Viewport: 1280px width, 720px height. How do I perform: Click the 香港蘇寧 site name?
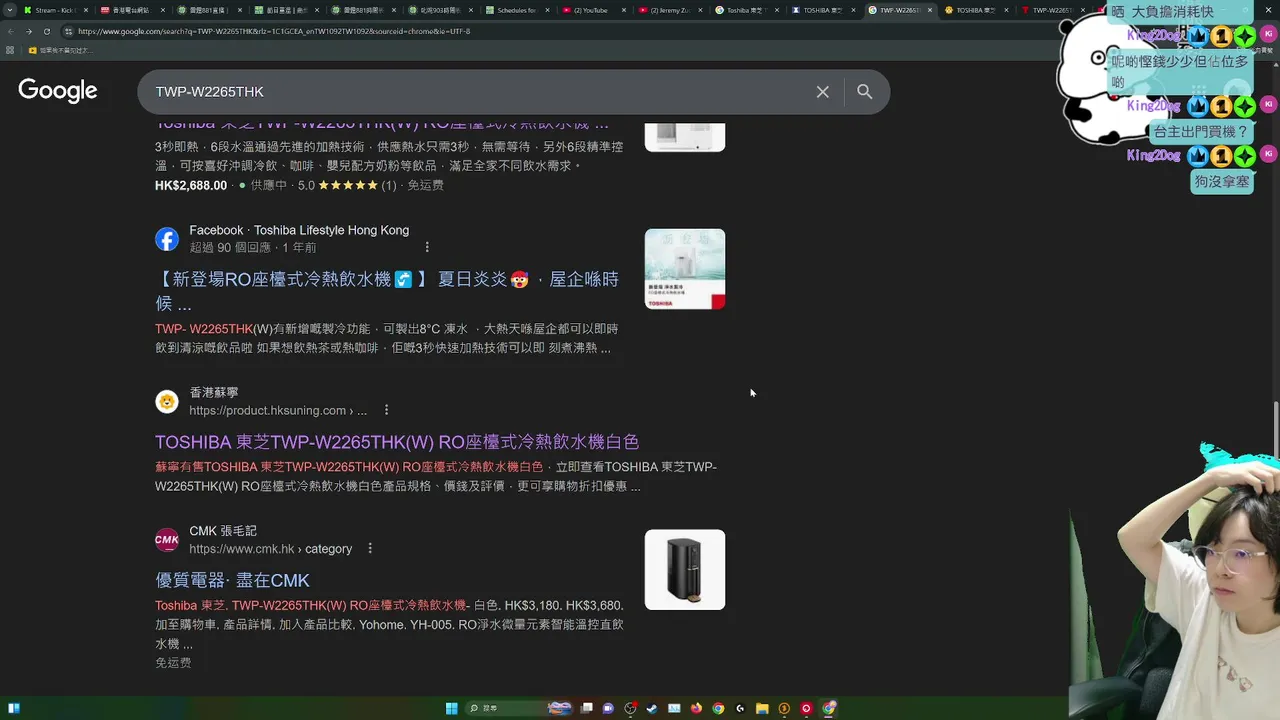tap(214, 393)
